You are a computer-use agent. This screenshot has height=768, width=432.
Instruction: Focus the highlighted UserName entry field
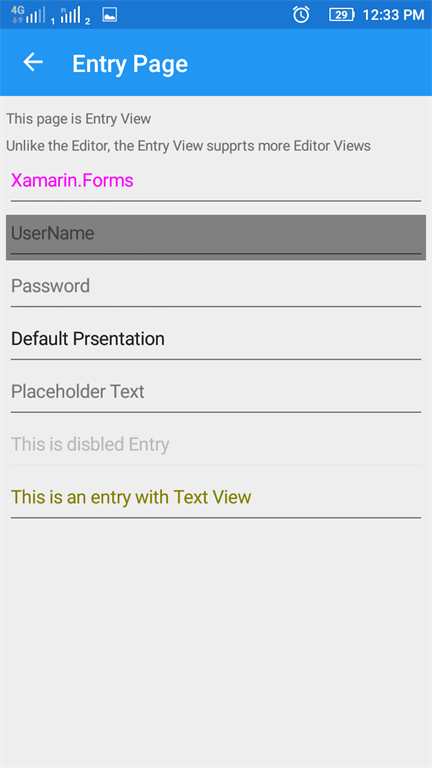(216, 237)
